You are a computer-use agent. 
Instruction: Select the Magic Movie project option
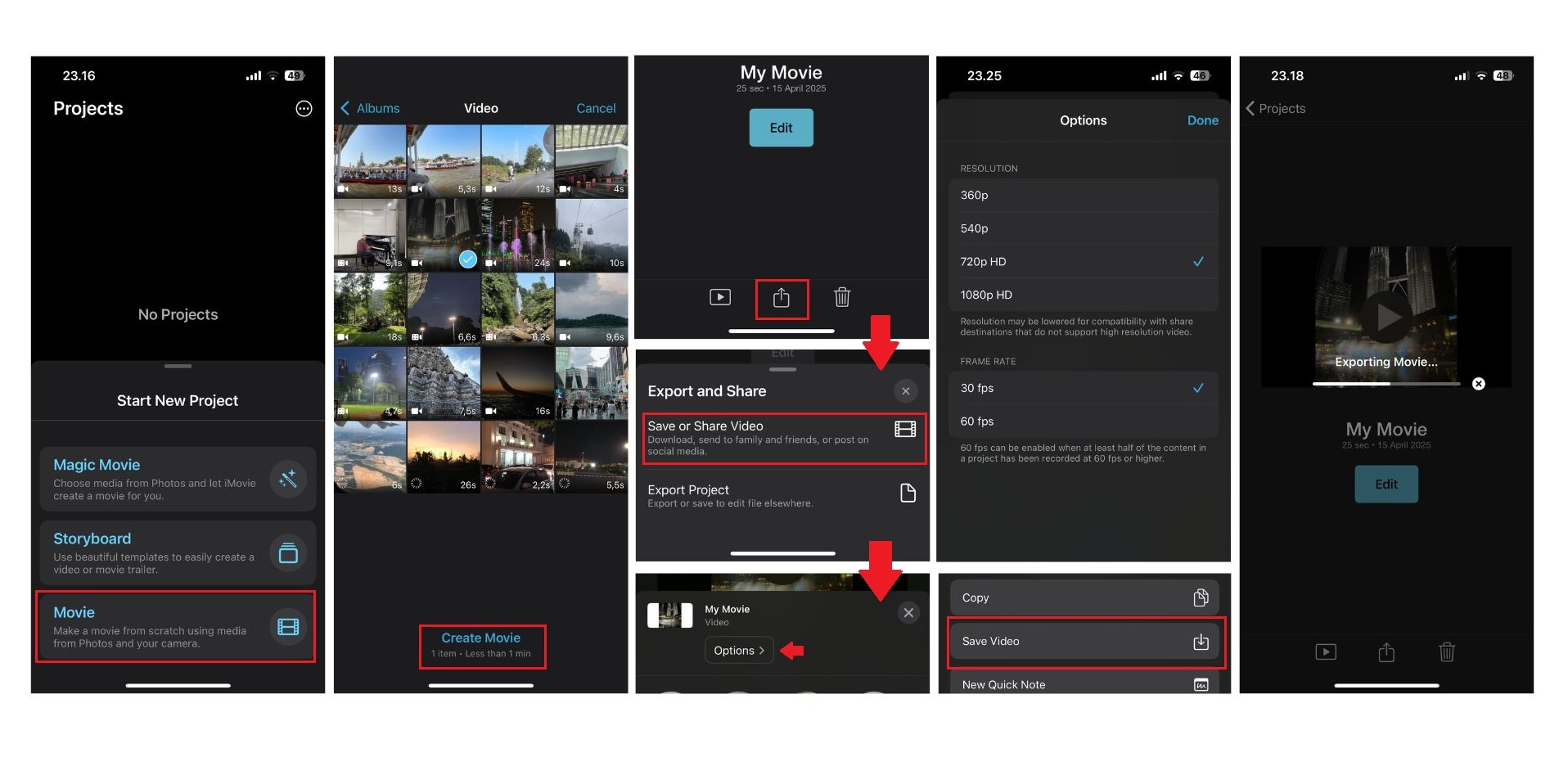point(178,479)
